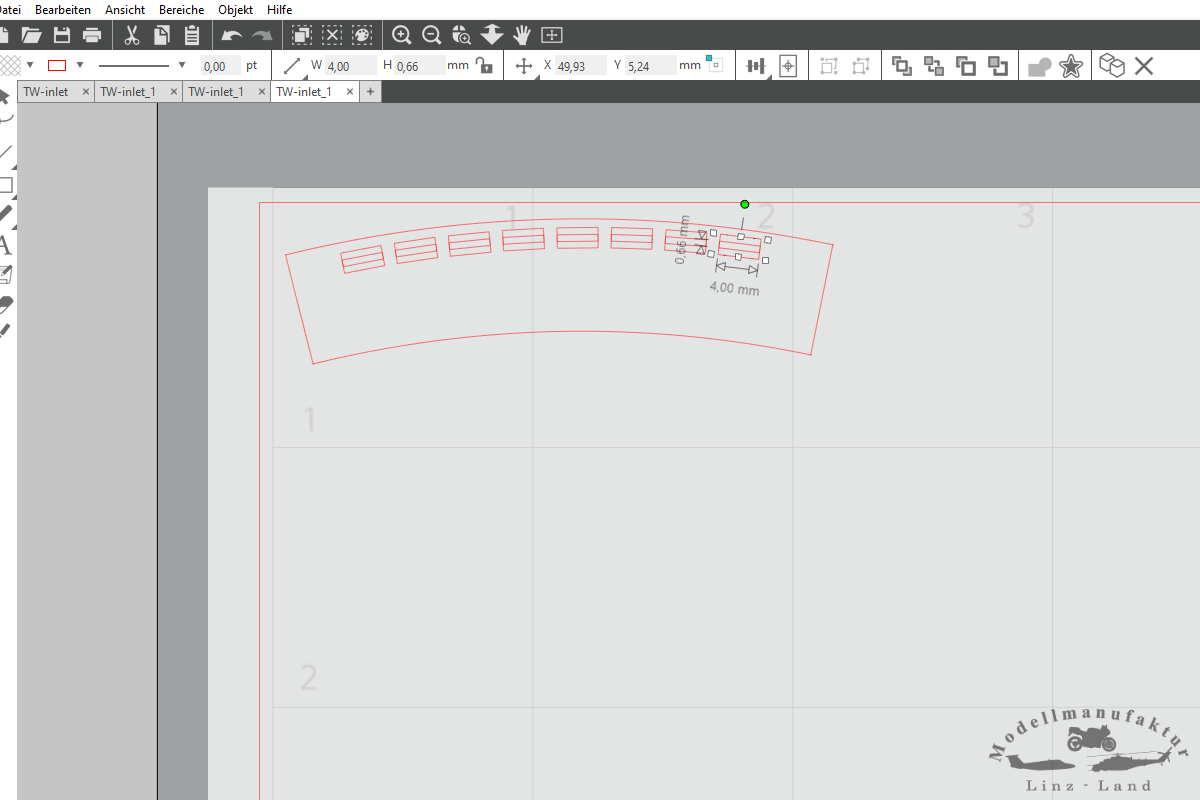1200x800 pixels.
Task: Click the Zoom Out magnifier
Action: [x=431, y=35]
